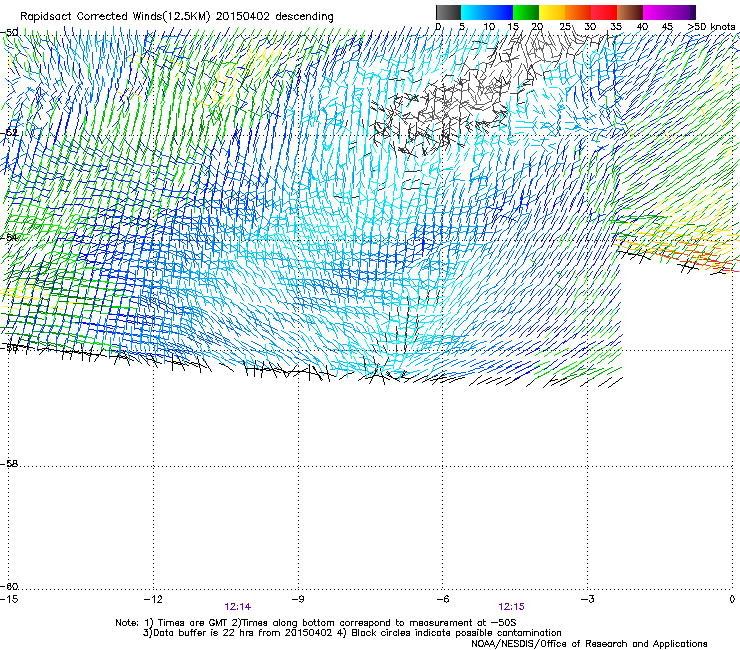Click the '0' longitude axis label

732,599
